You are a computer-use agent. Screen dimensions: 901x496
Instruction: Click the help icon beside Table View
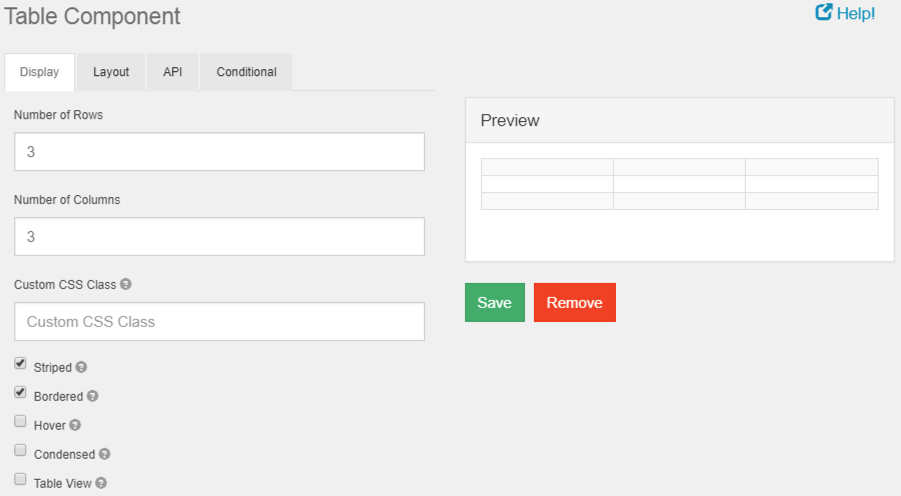click(100, 484)
